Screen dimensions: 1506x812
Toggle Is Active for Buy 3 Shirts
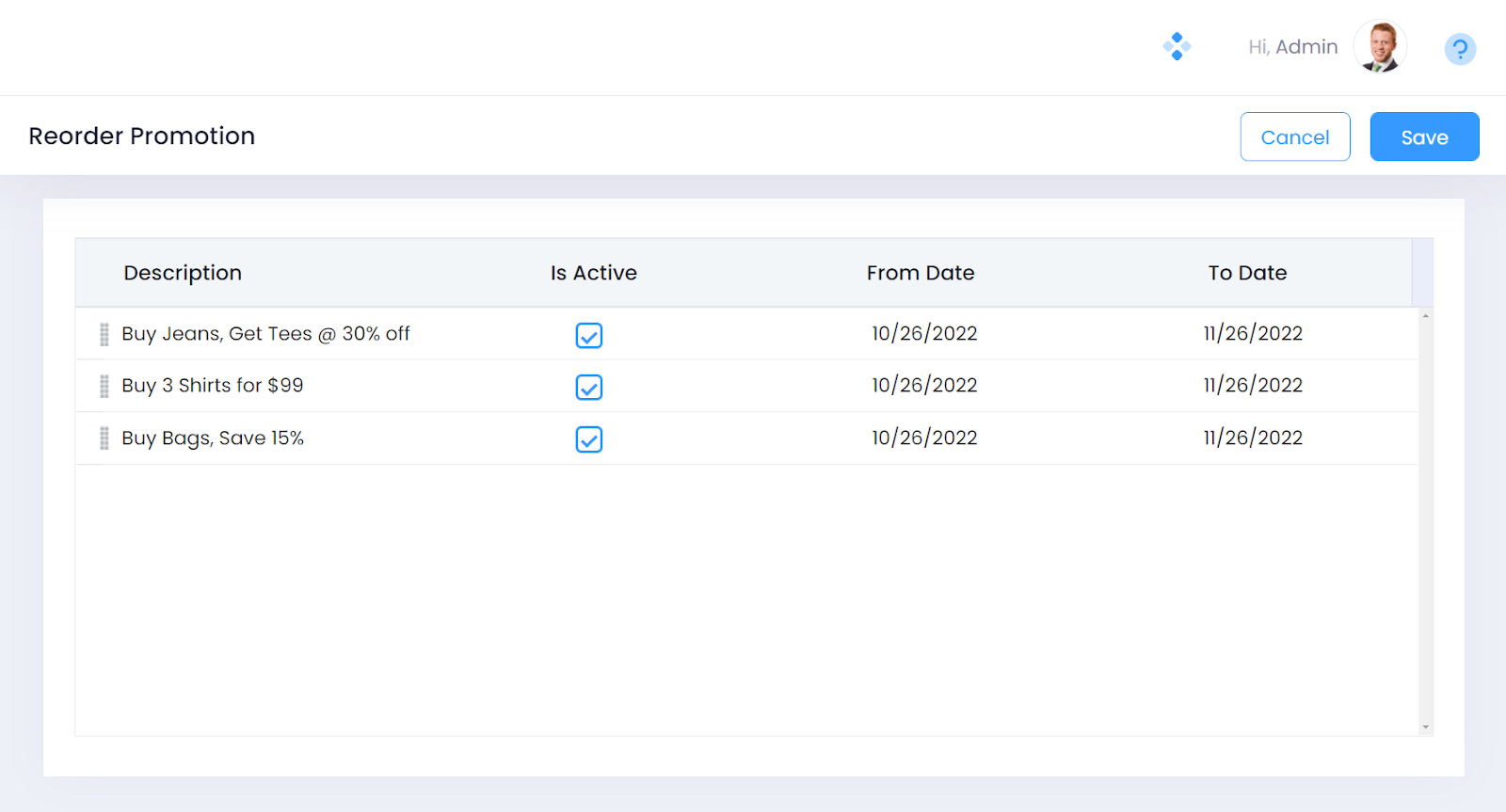point(589,387)
